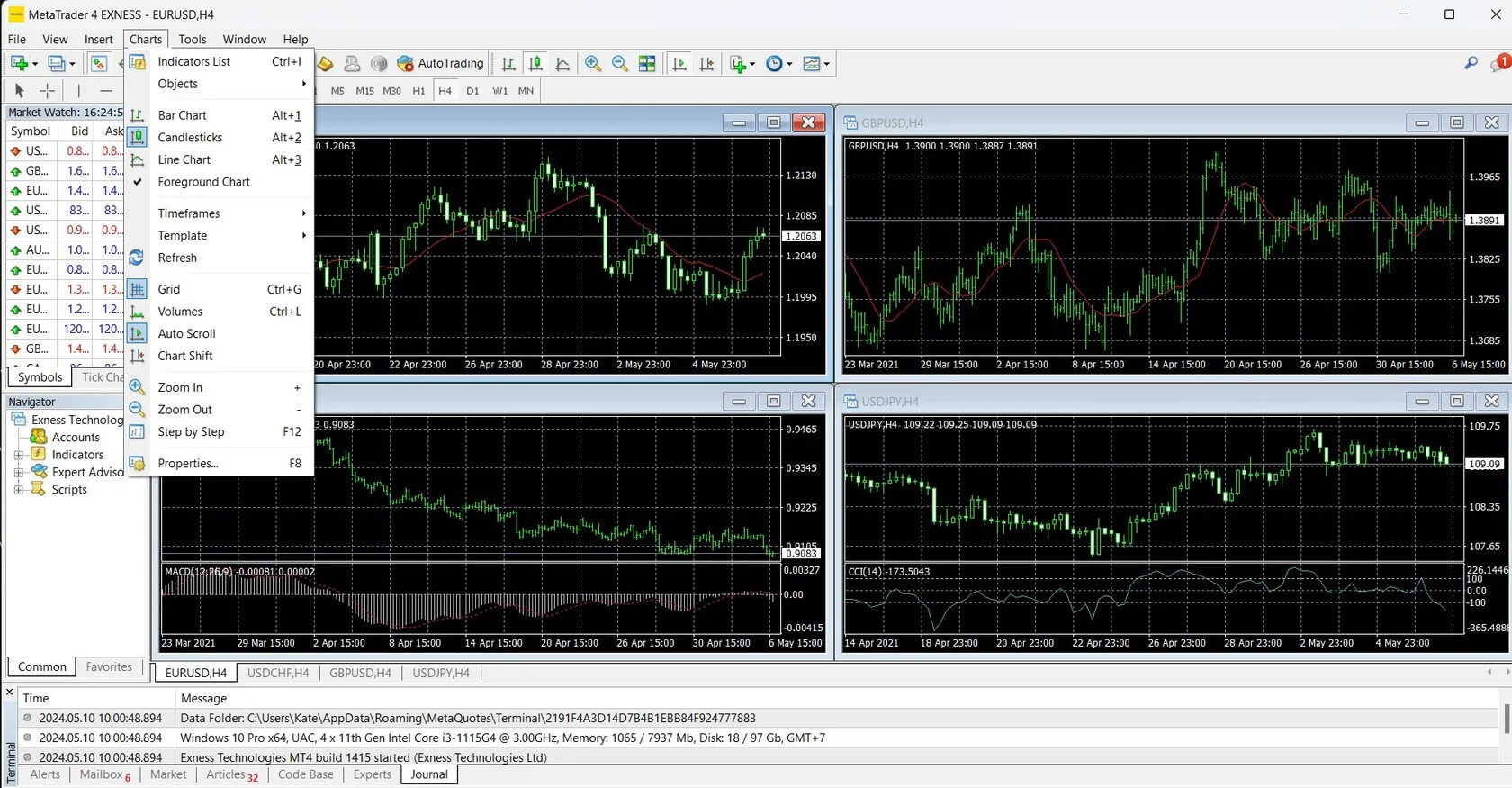Open chart Properties from menu
The height and width of the screenshot is (788, 1512).
[x=219, y=463]
